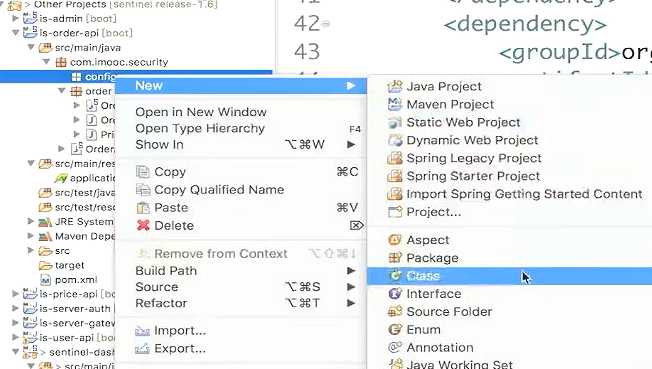652x369 pixels.
Task: Click Import... in context menu
Action: tap(180, 330)
